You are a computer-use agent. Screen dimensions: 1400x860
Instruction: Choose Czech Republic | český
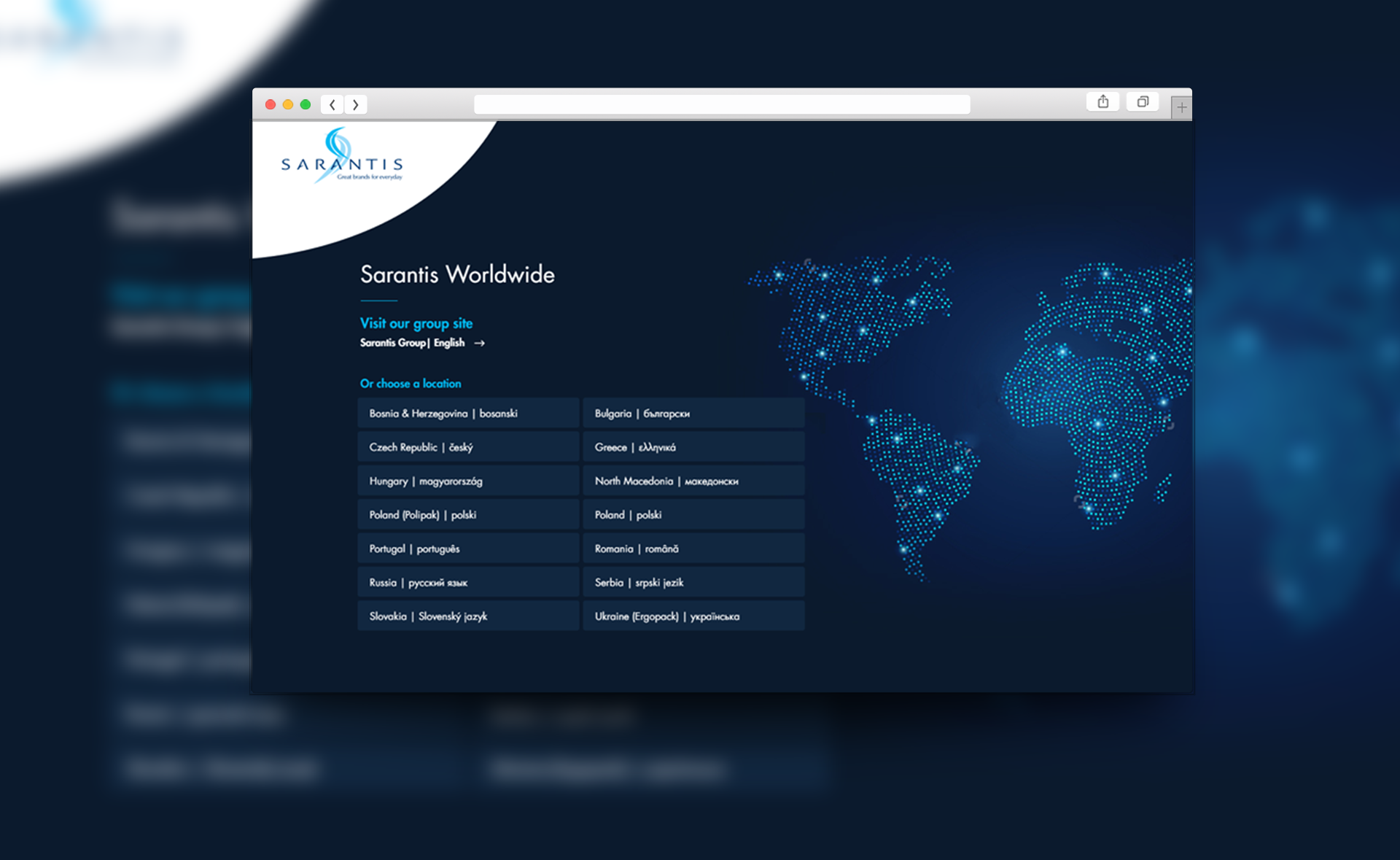tap(468, 447)
